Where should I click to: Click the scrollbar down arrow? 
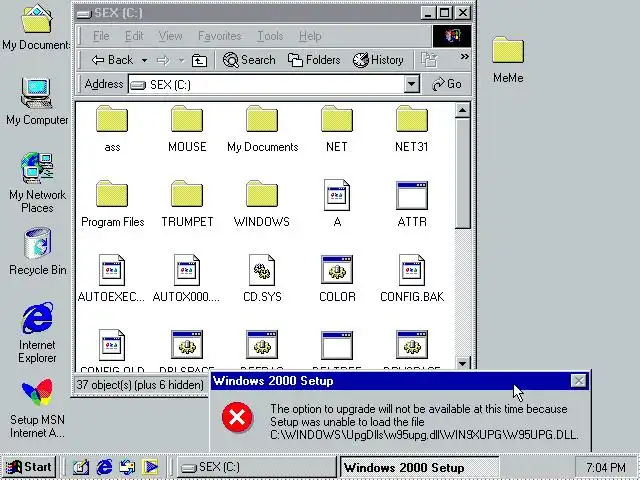tap(462, 362)
